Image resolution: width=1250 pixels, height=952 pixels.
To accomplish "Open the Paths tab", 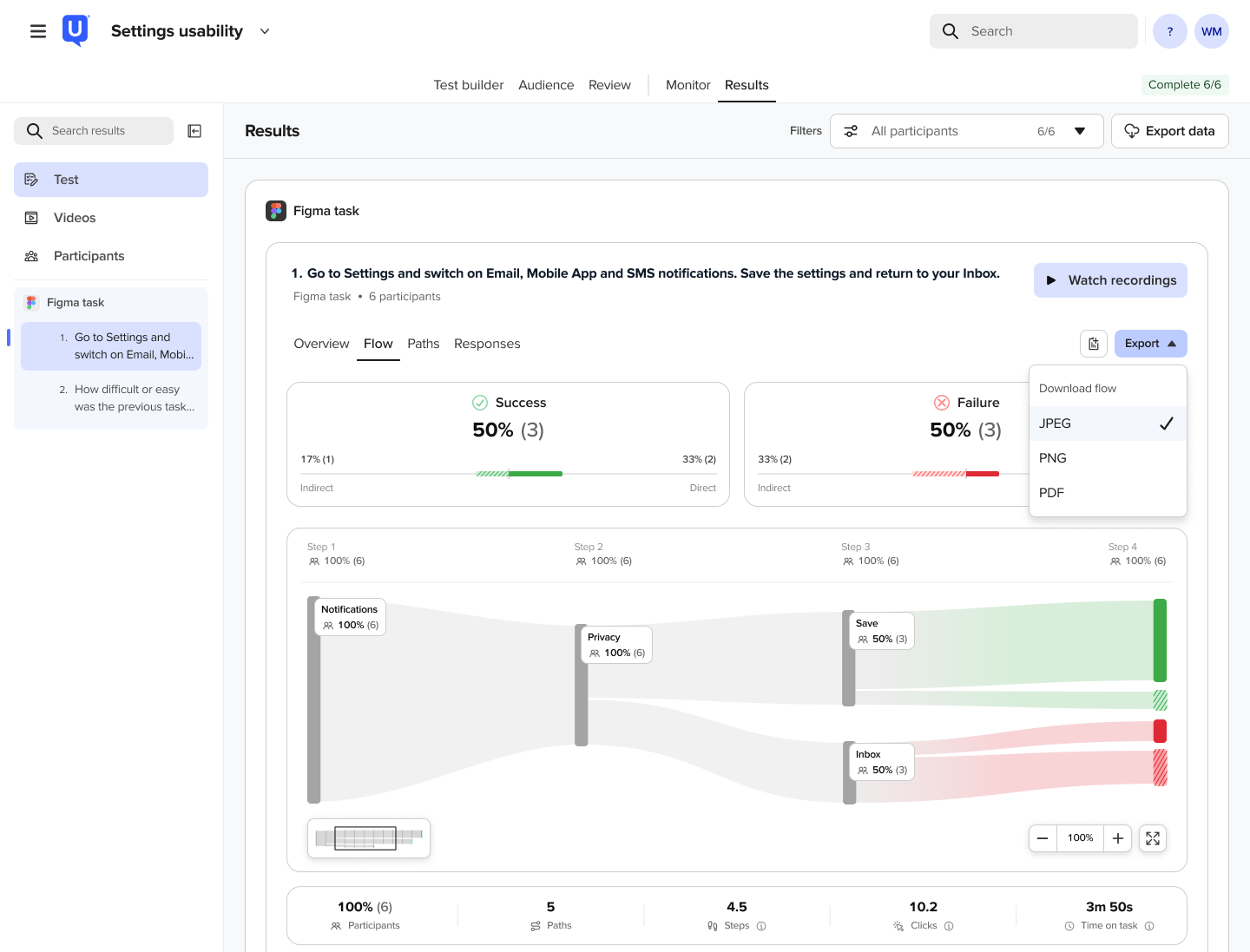I will [424, 344].
